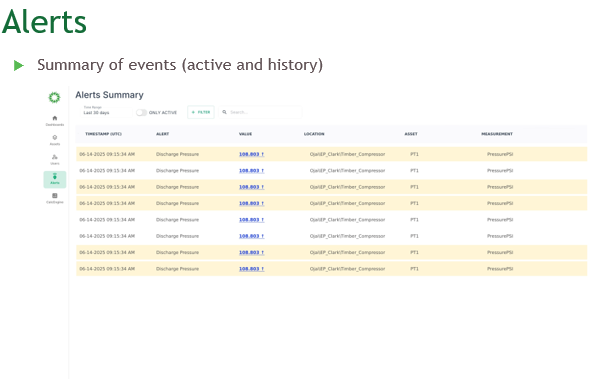Click PressurePSI in the first row
The width and height of the screenshot is (613, 379).
500,154
